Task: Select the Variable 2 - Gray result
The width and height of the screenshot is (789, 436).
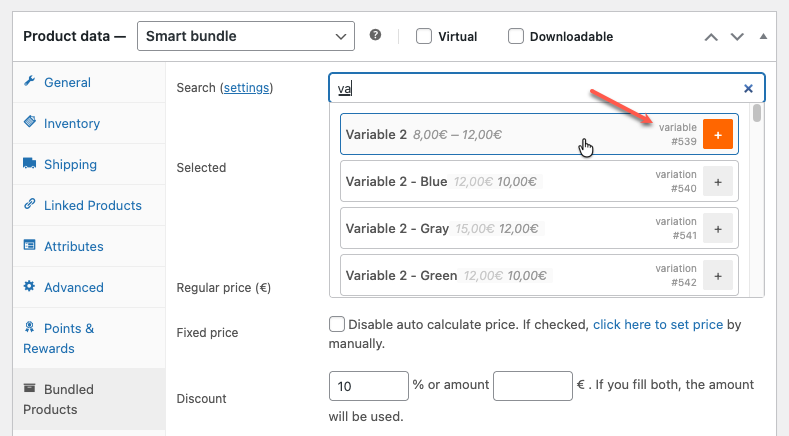Action: (x=539, y=228)
